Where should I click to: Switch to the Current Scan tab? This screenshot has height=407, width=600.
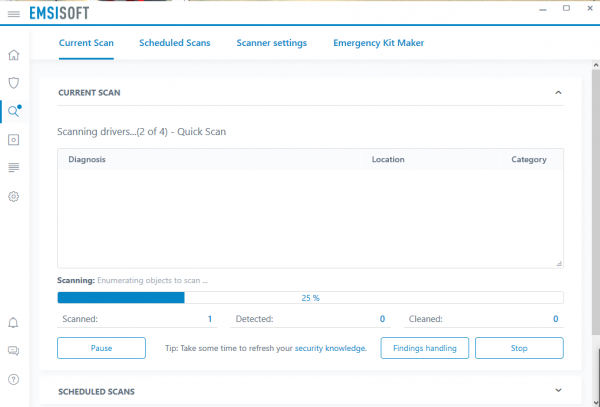[86, 43]
